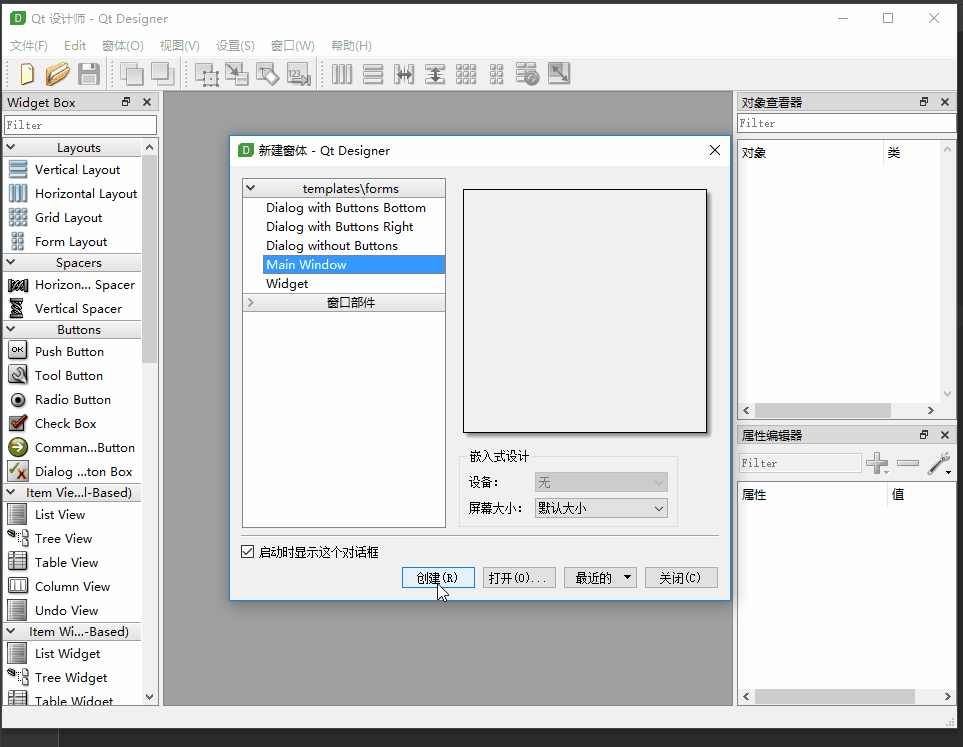Click the wrench icon in property editor
Image resolution: width=963 pixels, height=747 pixels.
(938, 463)
